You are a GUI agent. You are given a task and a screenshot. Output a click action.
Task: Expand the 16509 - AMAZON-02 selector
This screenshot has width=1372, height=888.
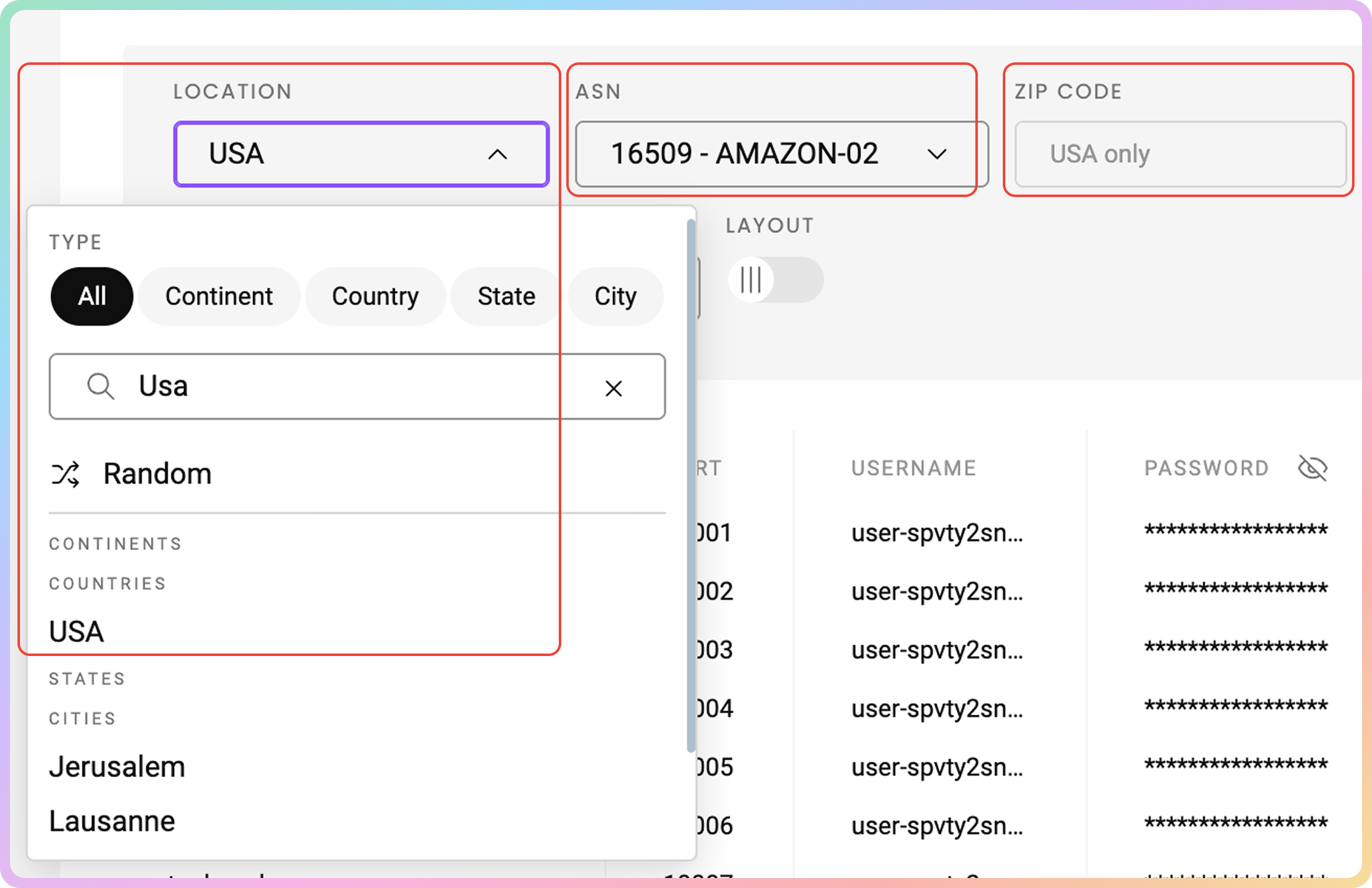745,154
